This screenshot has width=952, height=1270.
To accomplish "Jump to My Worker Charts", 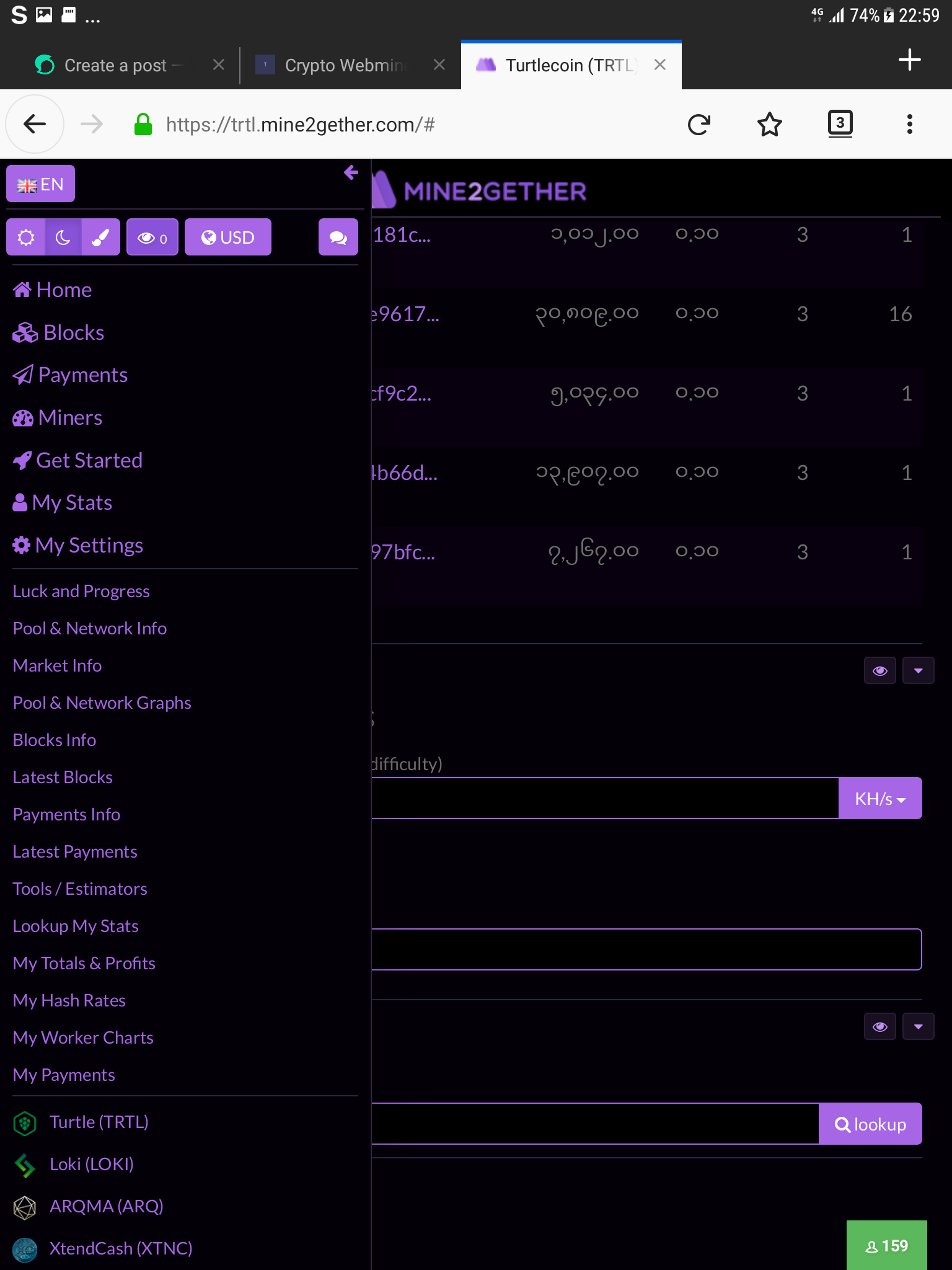I will [x=83, y=1037].
